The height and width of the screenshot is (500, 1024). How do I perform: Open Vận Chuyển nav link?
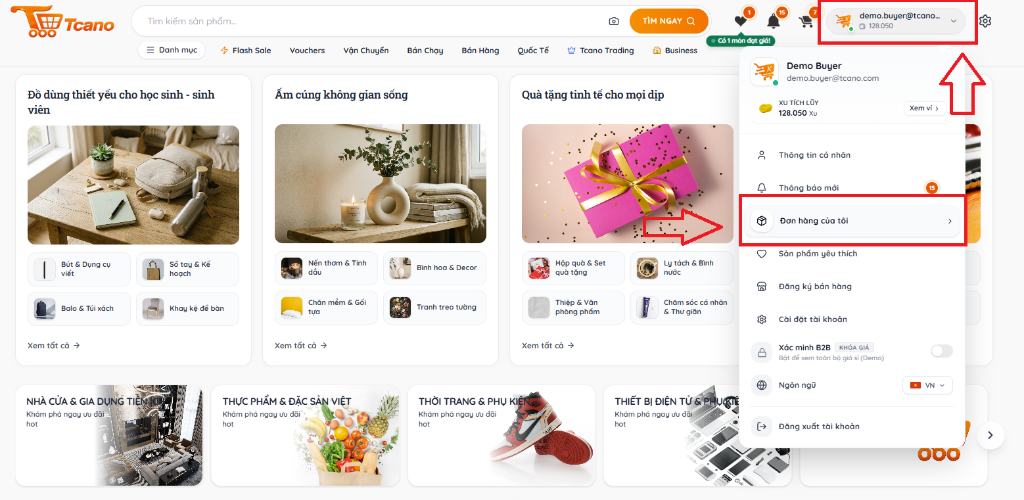(366, 50)
